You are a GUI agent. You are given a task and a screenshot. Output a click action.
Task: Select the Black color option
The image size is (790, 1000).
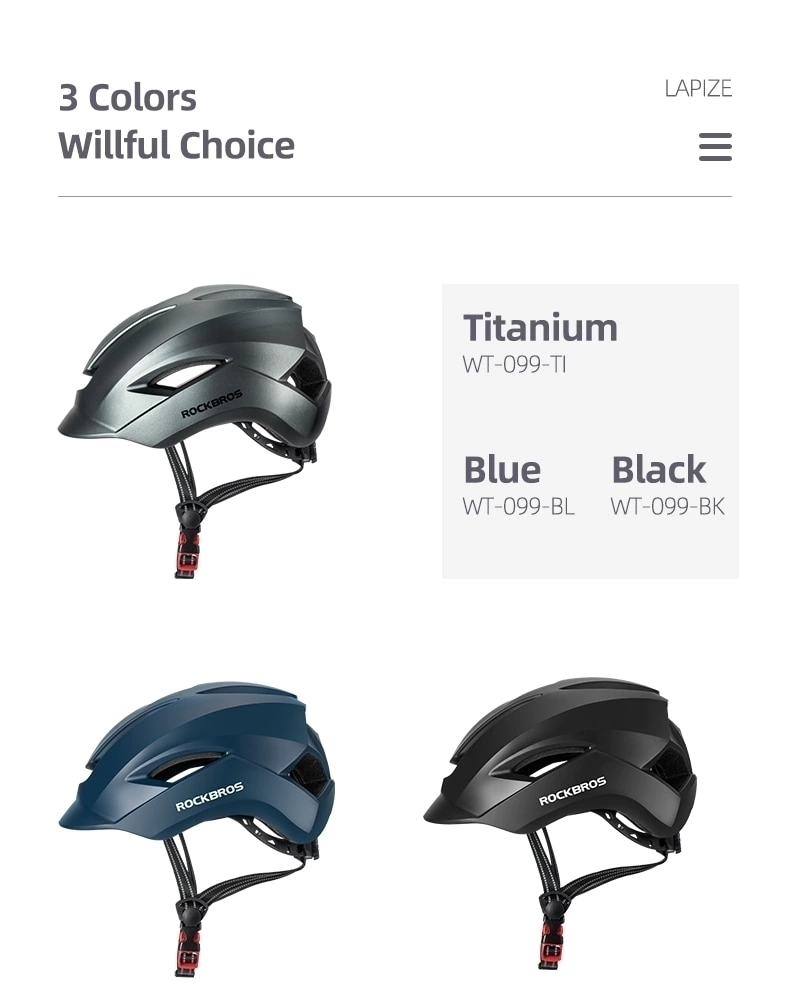pyautogui.click(x=658, y=470)
